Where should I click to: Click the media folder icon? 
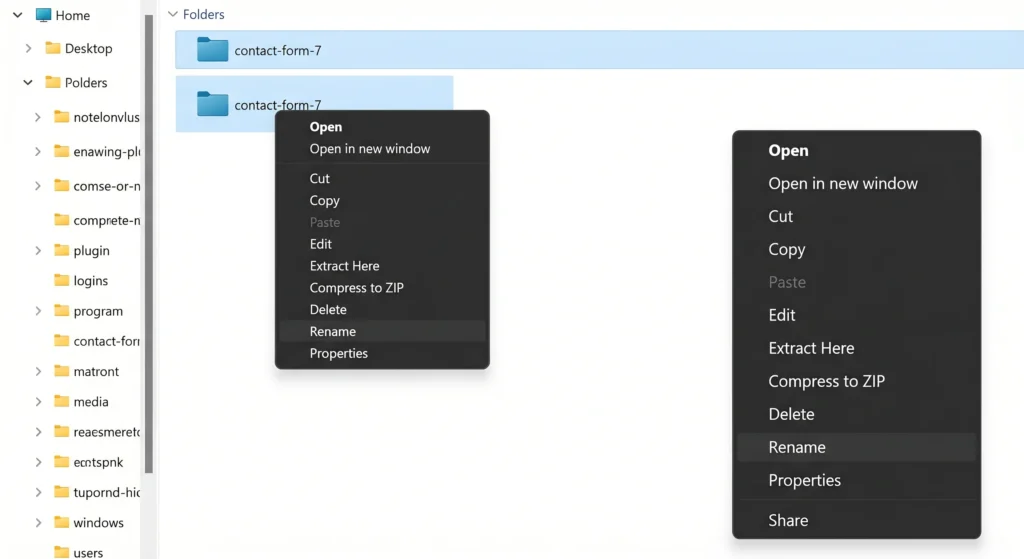click(x=61, y=402)
